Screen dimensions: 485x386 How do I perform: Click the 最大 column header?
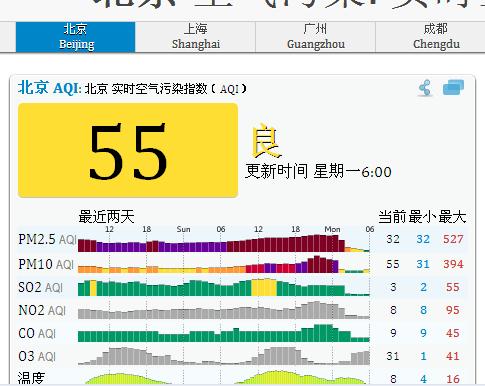[452, 217]
